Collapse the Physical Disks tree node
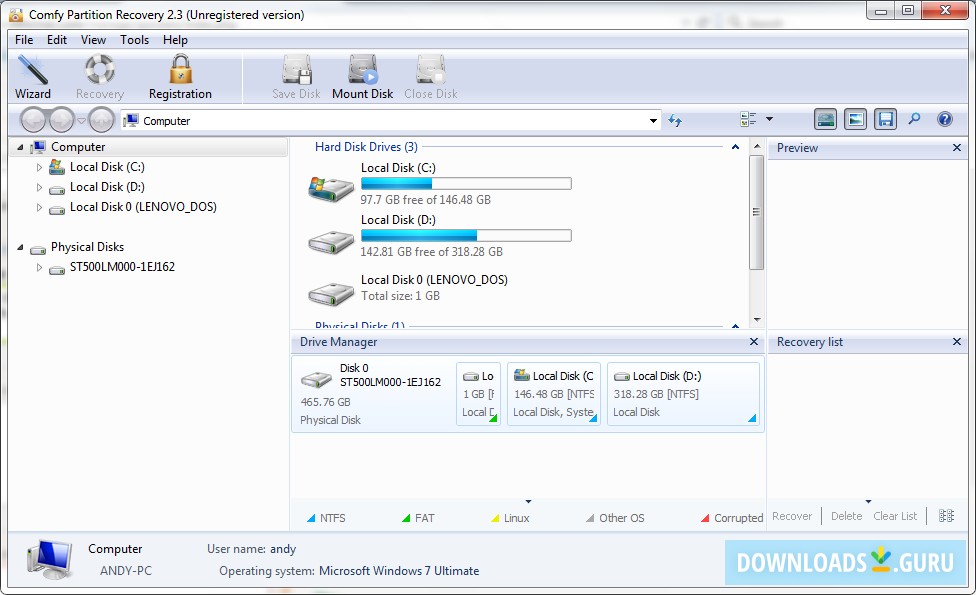Screen dimensions: 976x595 pos(20,248)
